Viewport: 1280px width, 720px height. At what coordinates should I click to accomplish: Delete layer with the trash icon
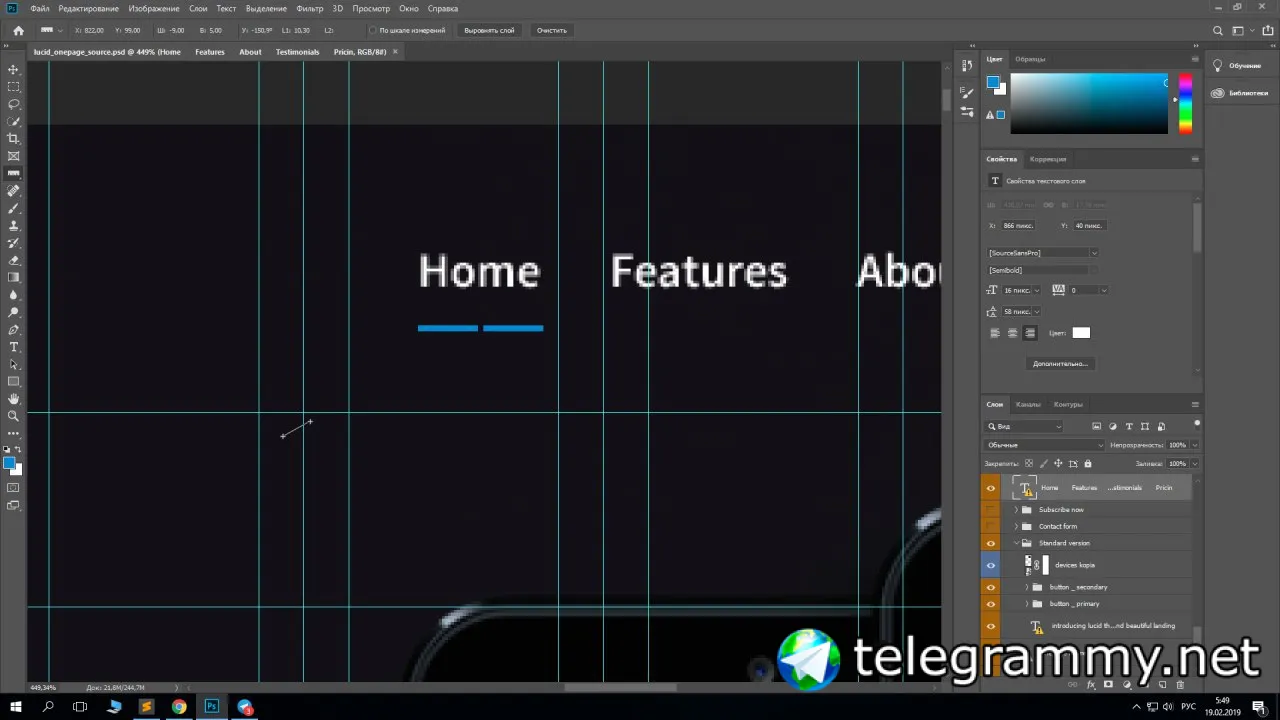1180,685
